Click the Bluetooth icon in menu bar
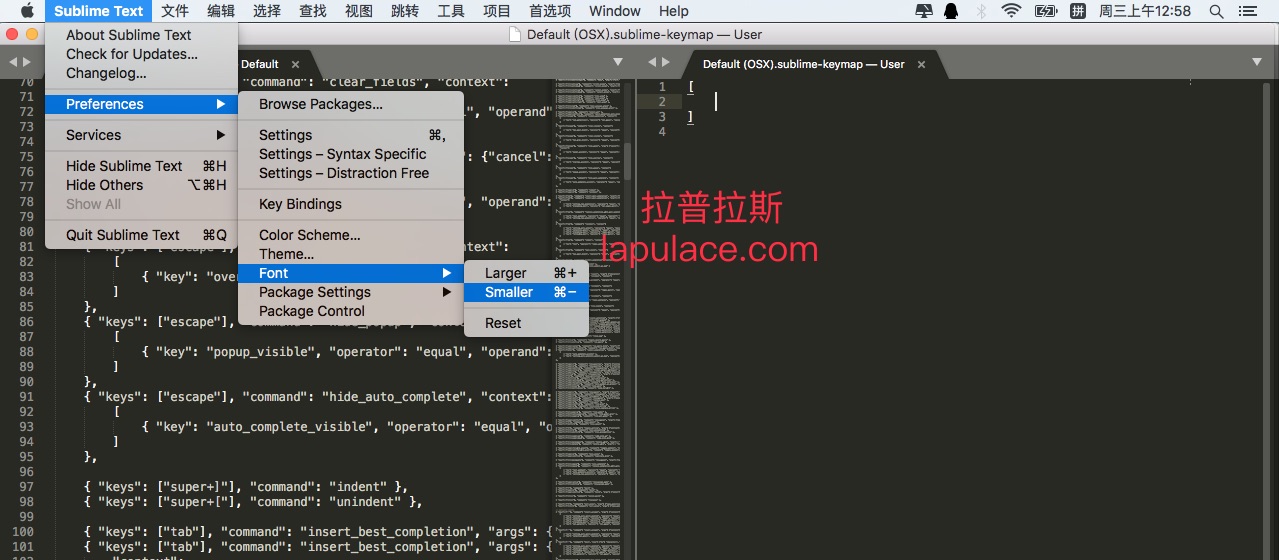 (x=981, y=11)
